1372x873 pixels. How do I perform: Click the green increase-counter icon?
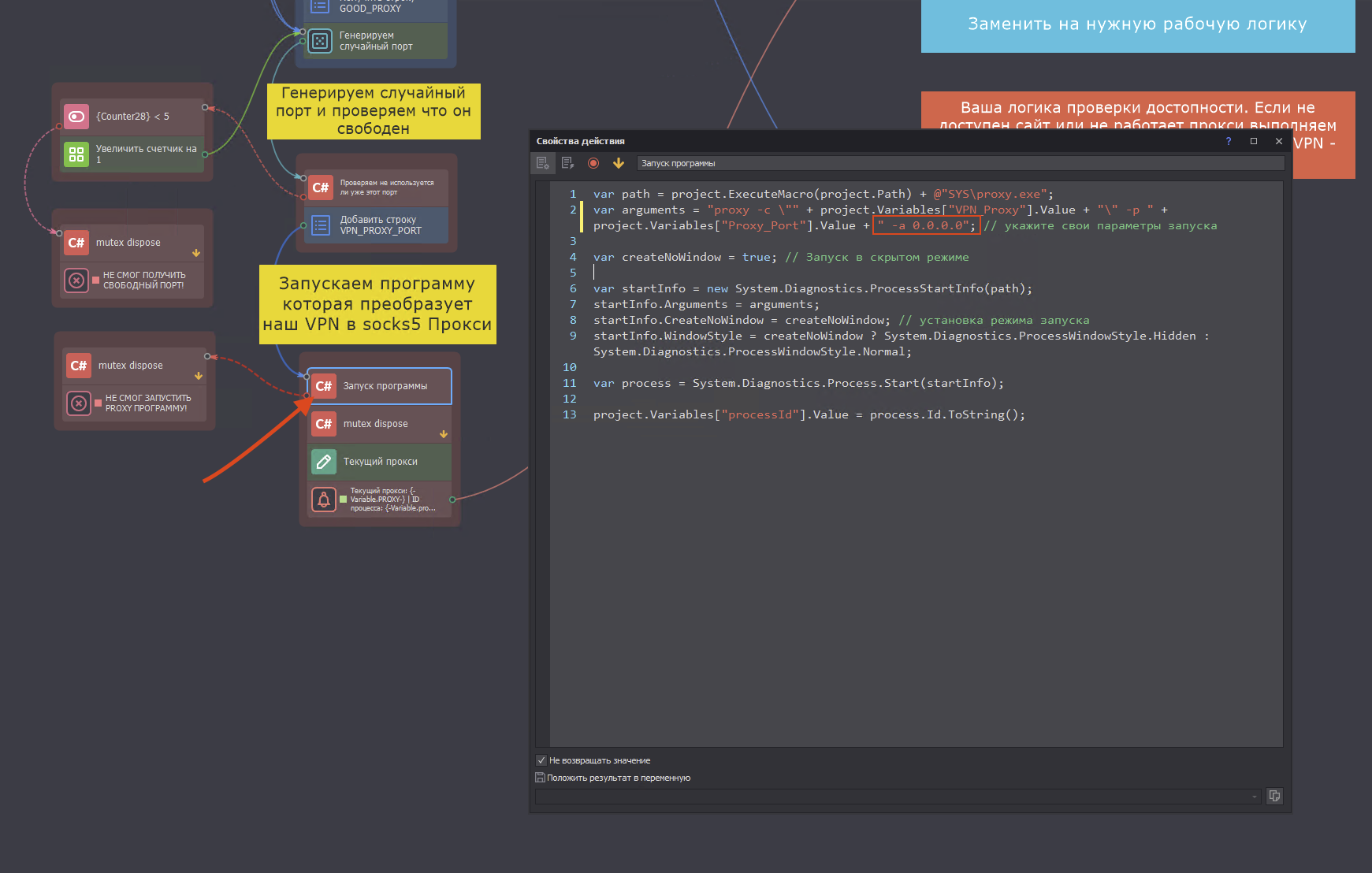pyautogui.click(x=76, y=154)
